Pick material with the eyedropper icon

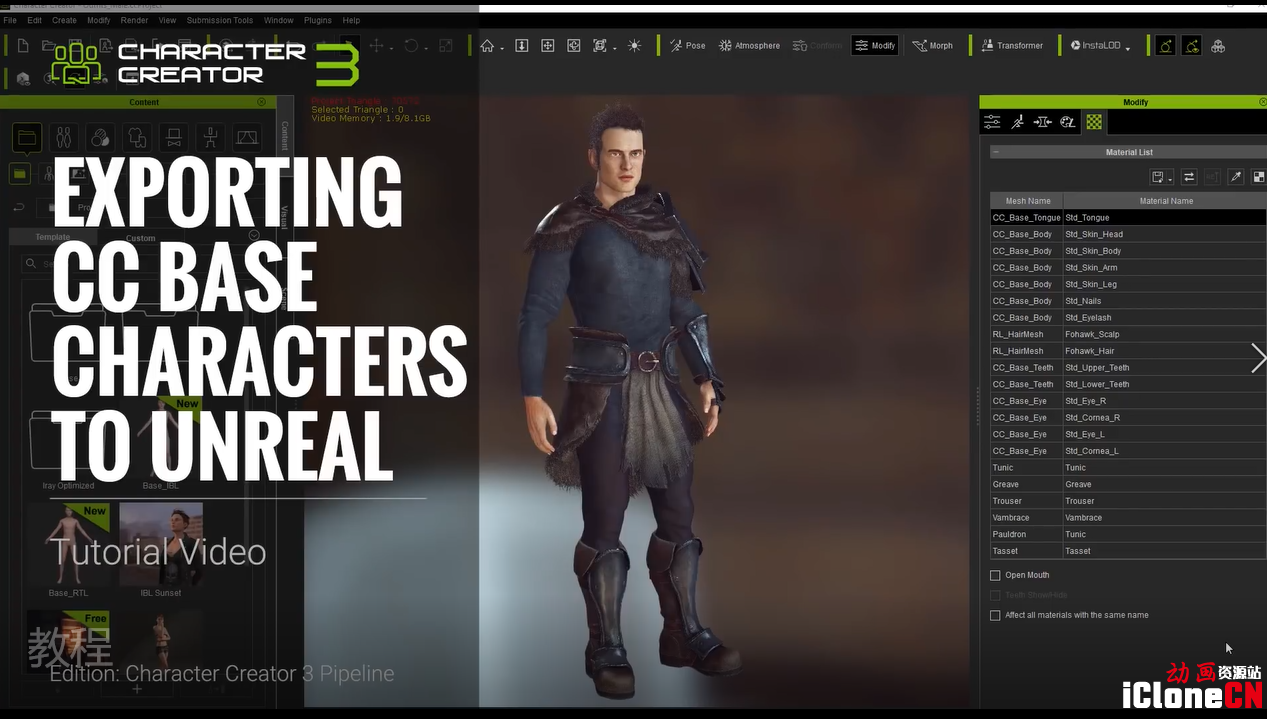(x=1236, y=177)
